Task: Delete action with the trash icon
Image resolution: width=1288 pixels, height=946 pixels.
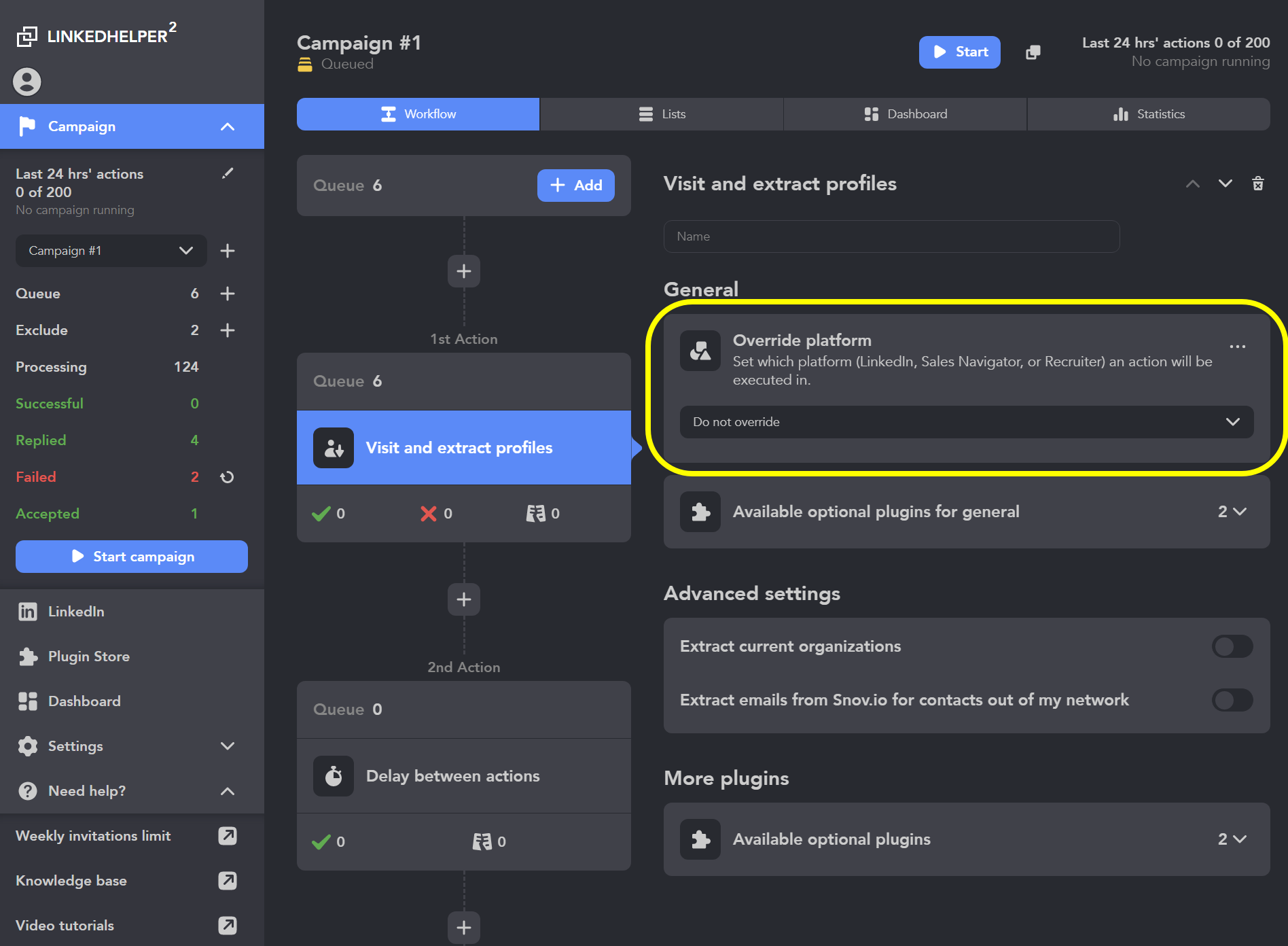Action: [1257, 183]
